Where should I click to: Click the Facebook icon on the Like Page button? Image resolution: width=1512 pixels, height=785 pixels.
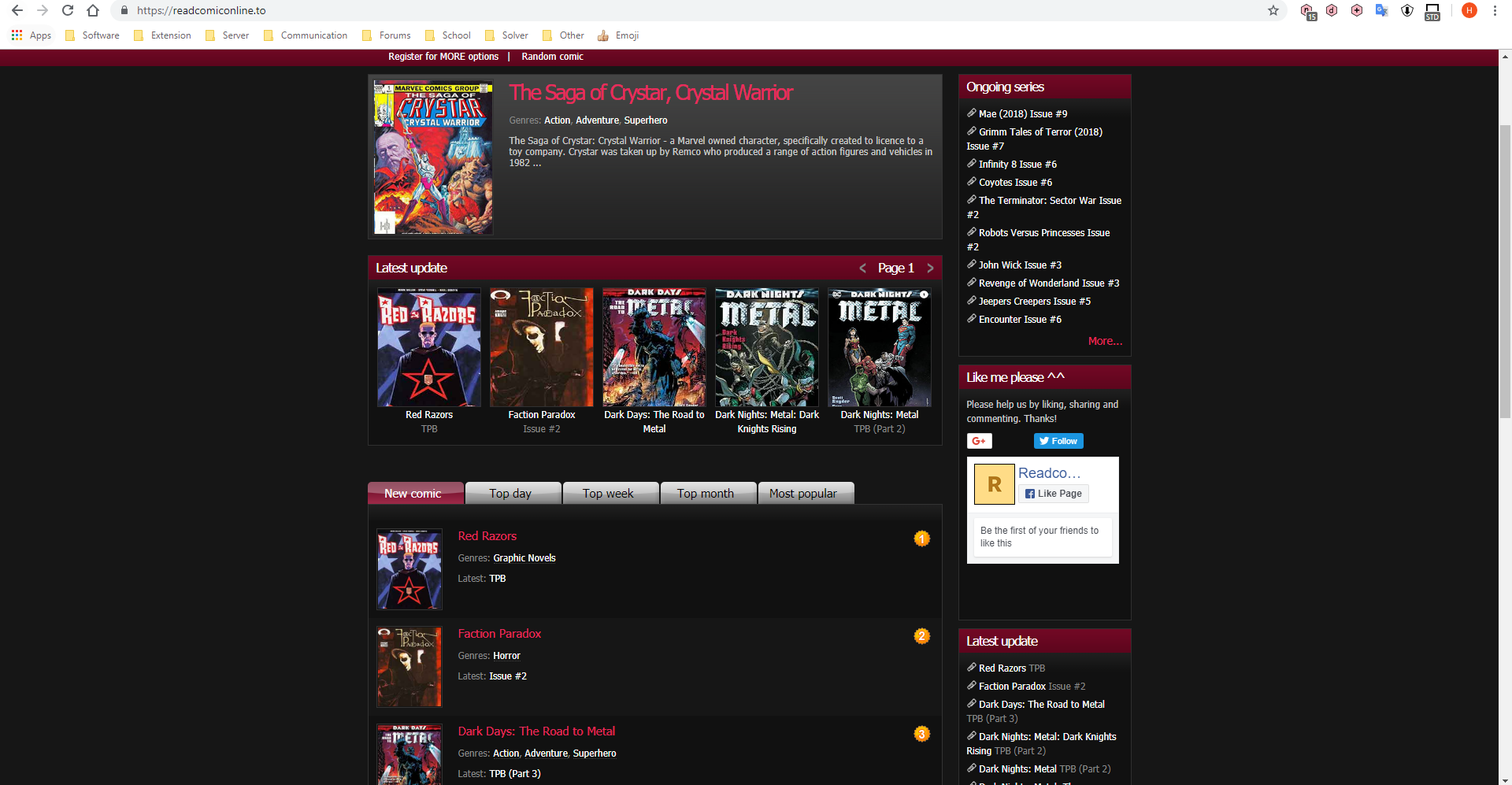click(1029, 494)
